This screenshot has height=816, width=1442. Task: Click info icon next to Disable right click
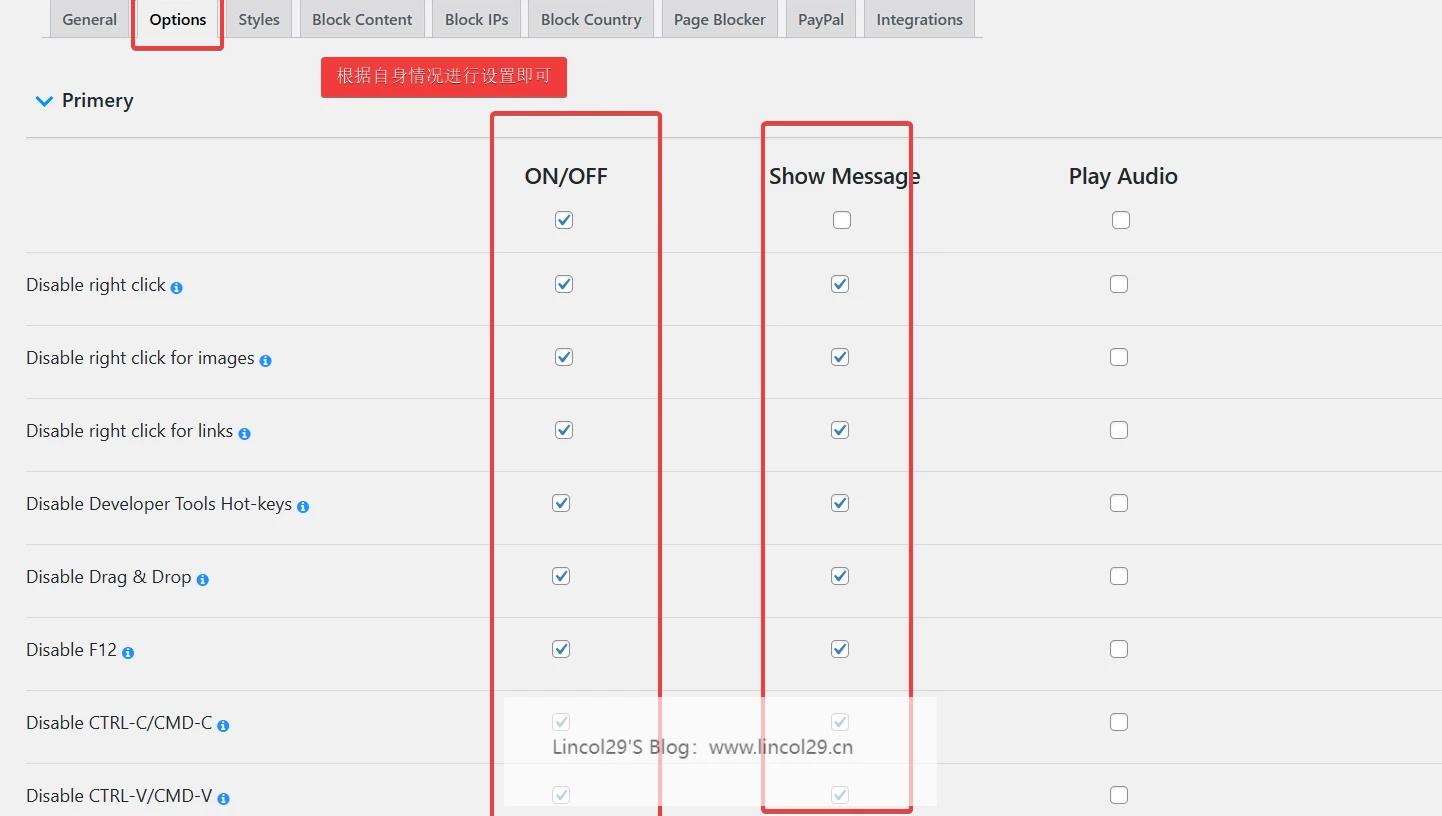(x=176, y=288)
